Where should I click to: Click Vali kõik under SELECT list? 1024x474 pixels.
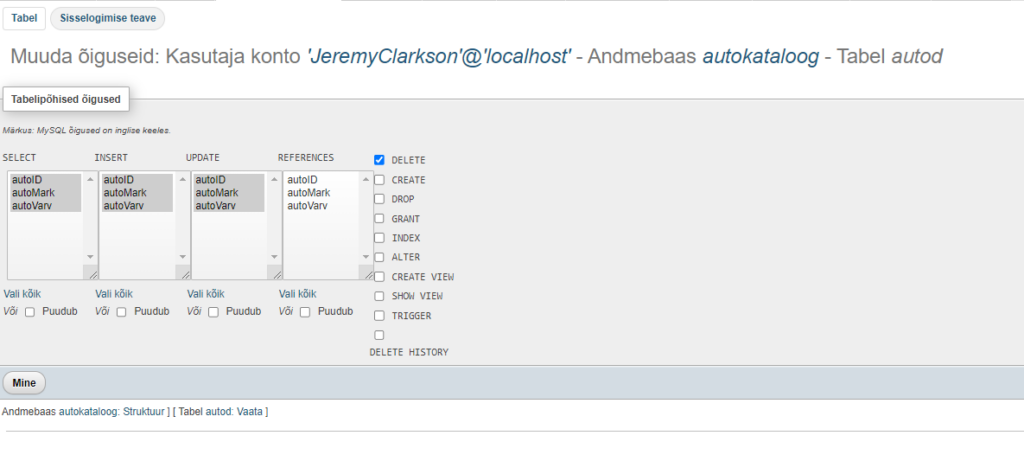pos(22,294)
